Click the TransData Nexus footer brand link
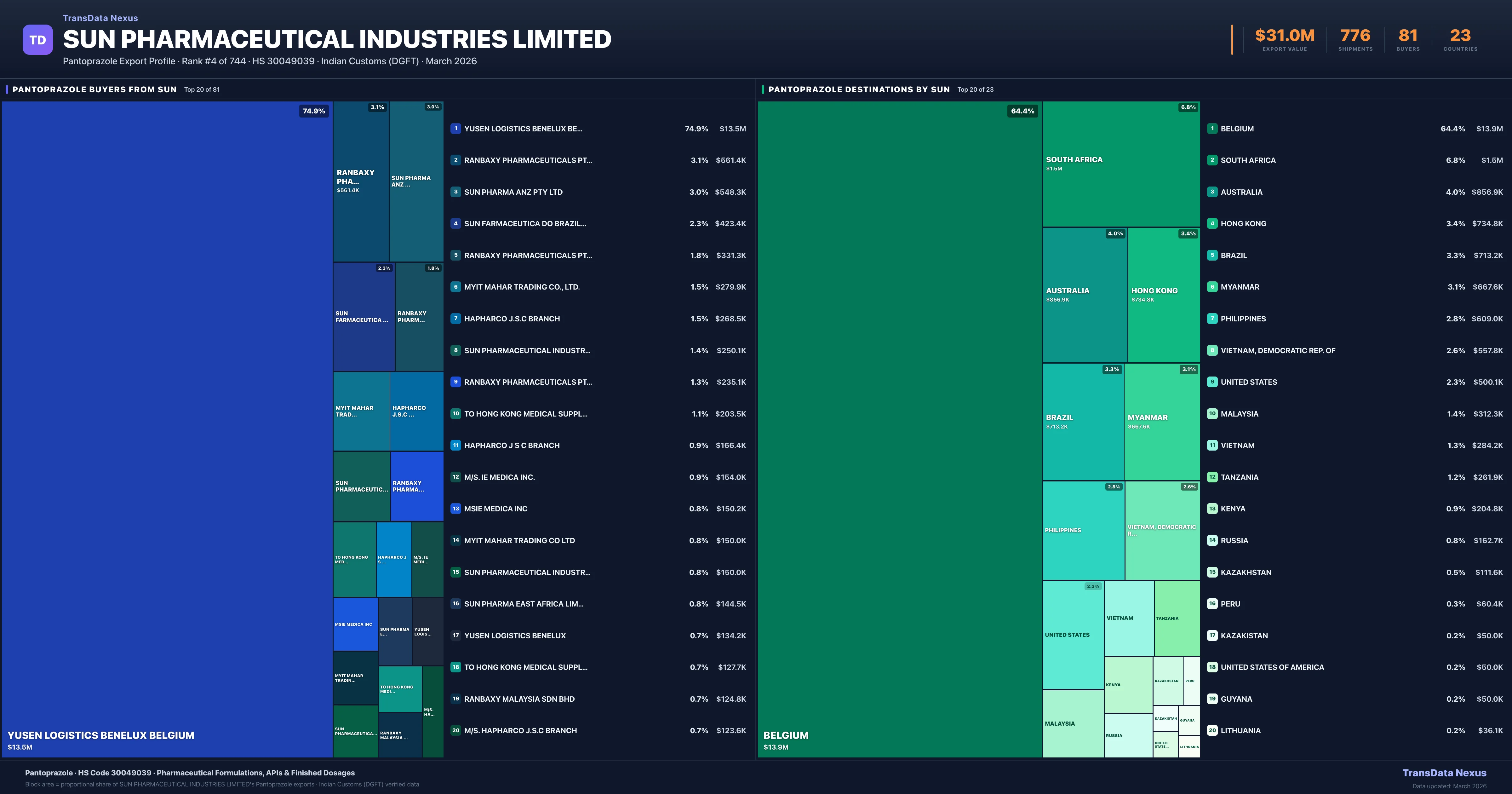 [1444, 773]
